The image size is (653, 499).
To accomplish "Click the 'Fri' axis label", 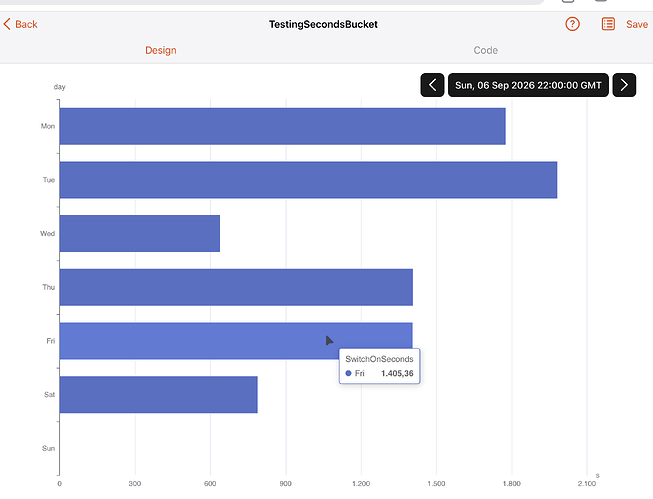I will [51, 341].
